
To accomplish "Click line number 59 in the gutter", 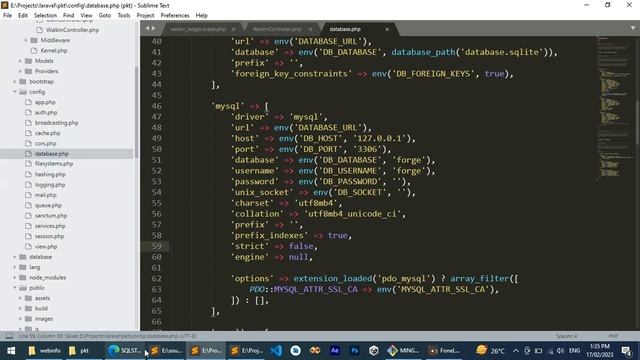I will coord(156,246).
